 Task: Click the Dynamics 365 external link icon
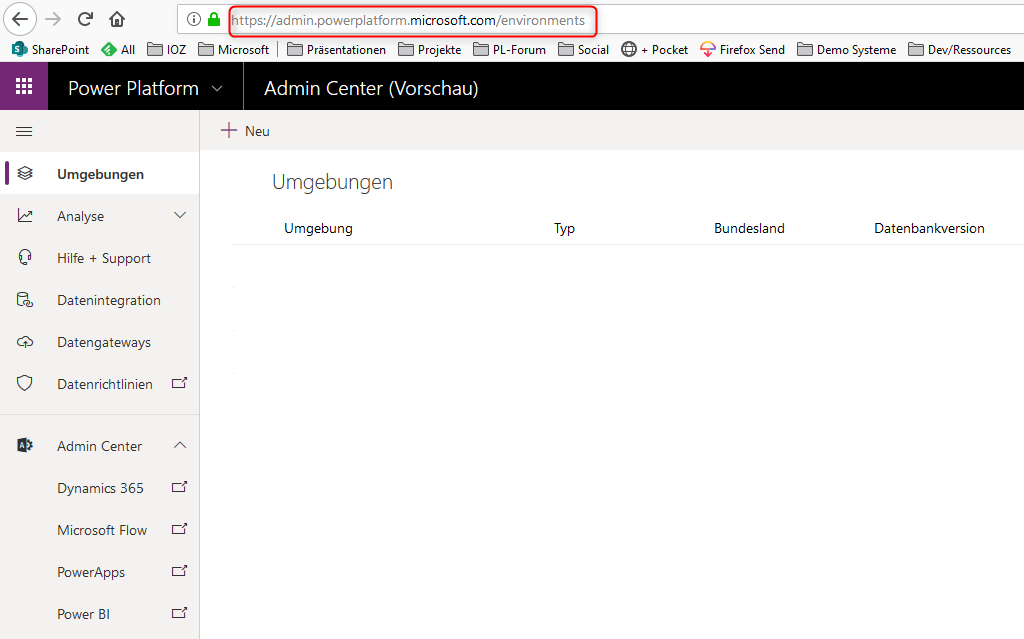coord(180,487)
